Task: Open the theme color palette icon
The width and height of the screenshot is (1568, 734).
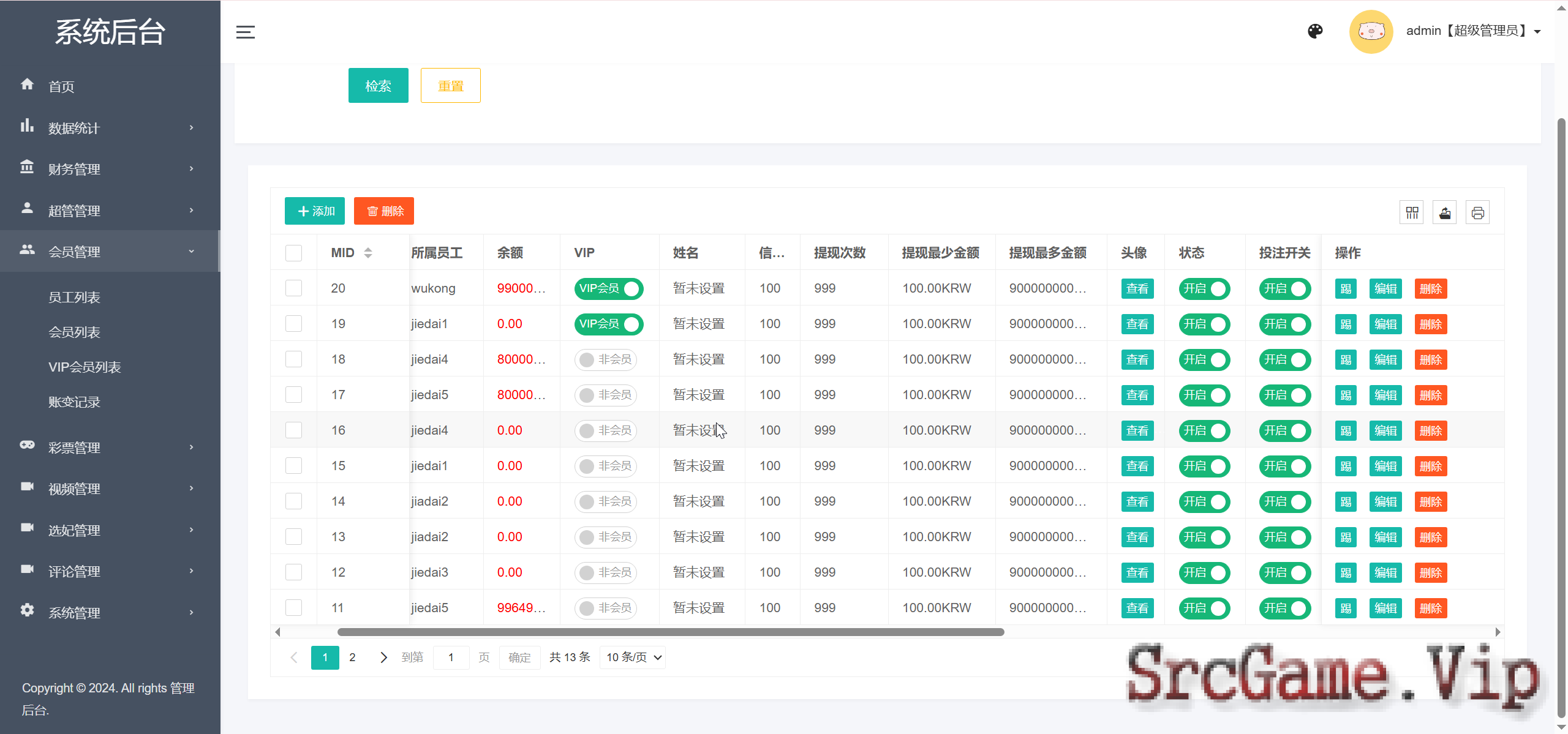Action: pyautogui.click(x=1315, y=31)
